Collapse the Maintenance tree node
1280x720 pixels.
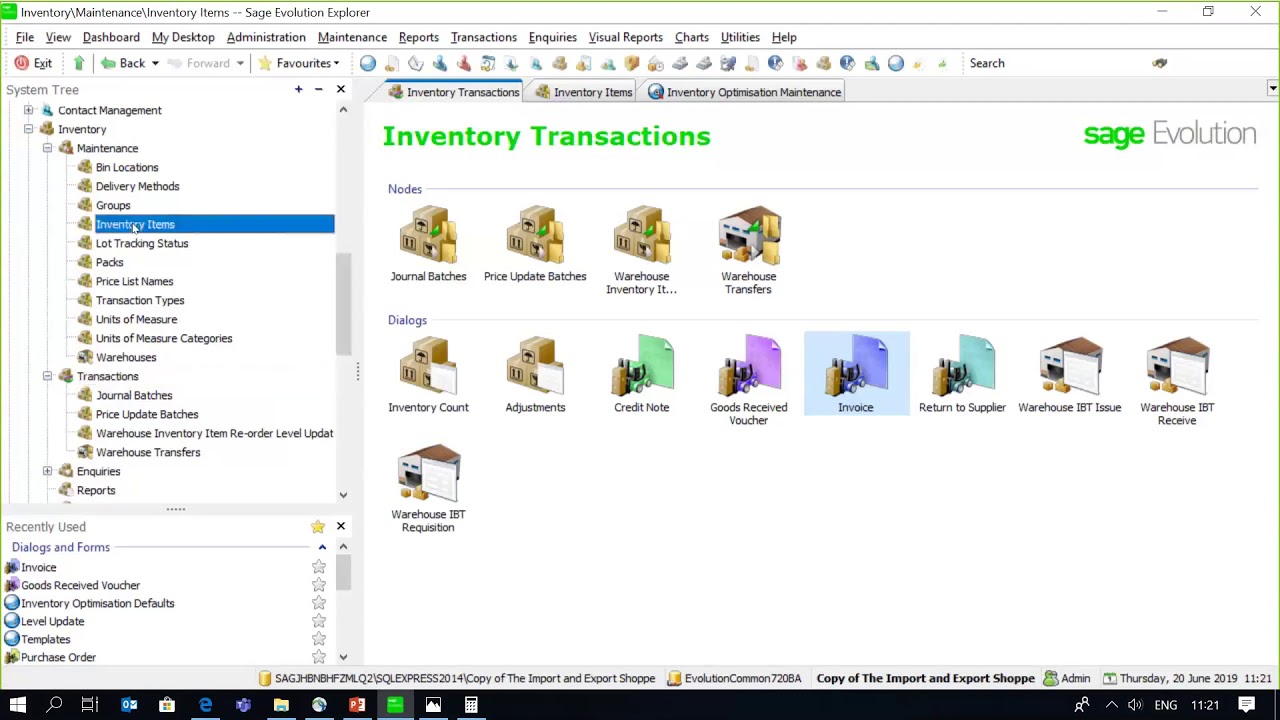47,148
